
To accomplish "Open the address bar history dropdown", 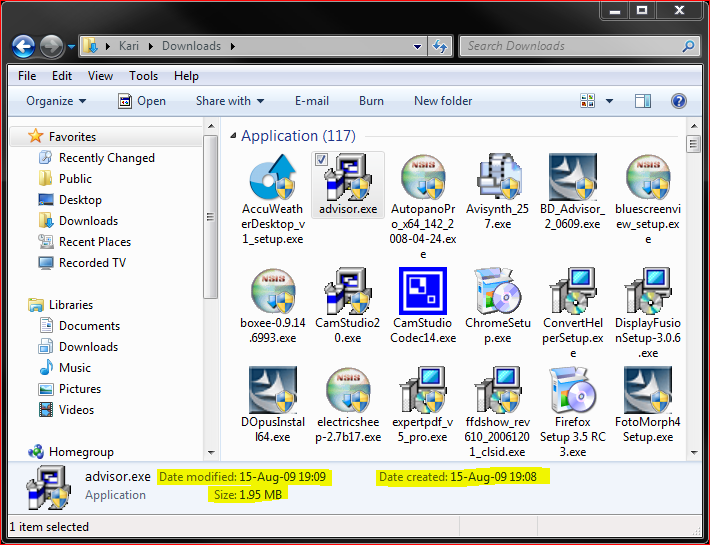I will [417, 46].
